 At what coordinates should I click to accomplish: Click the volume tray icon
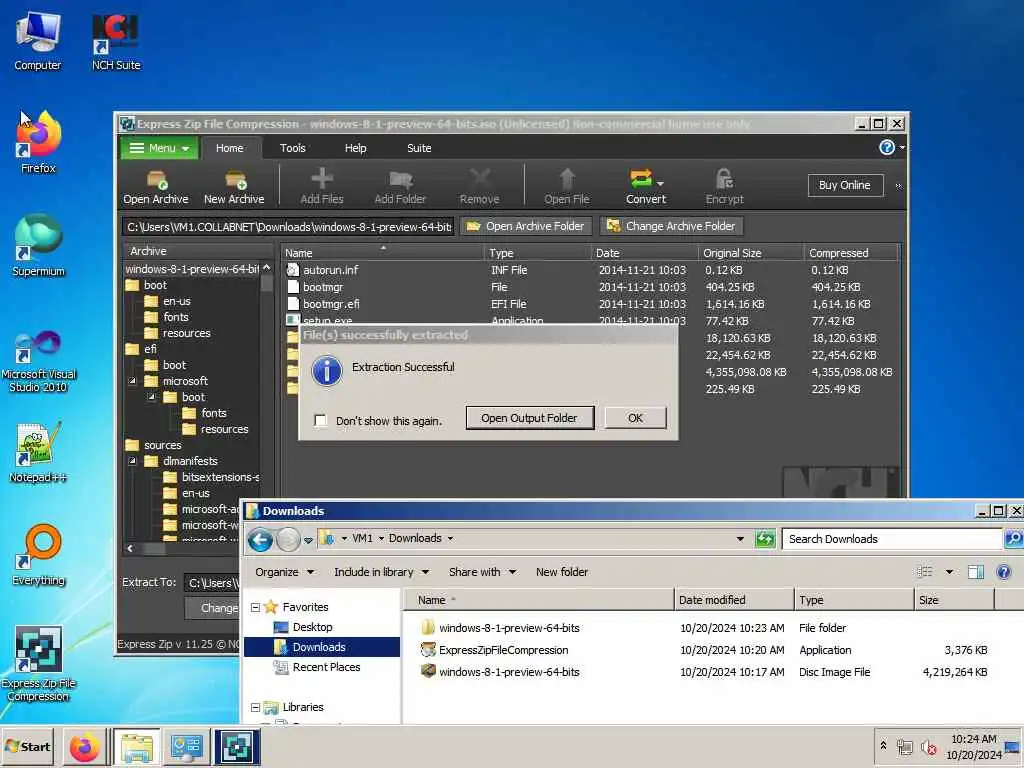[929, 748]
